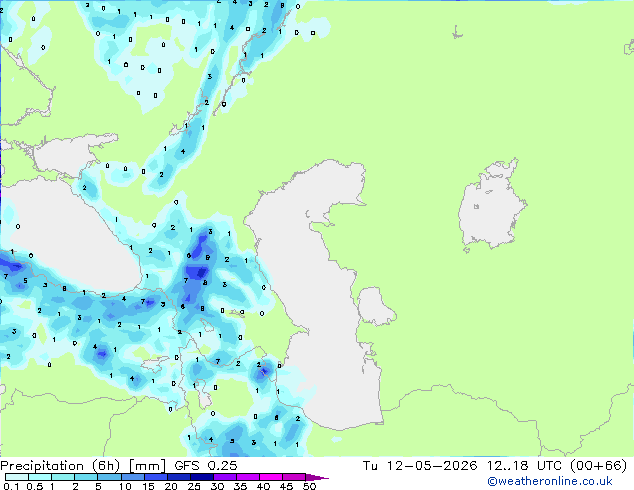Click the '20' legend scale label
This screenshot has height=490, width=634.
[x=171, y=486]
